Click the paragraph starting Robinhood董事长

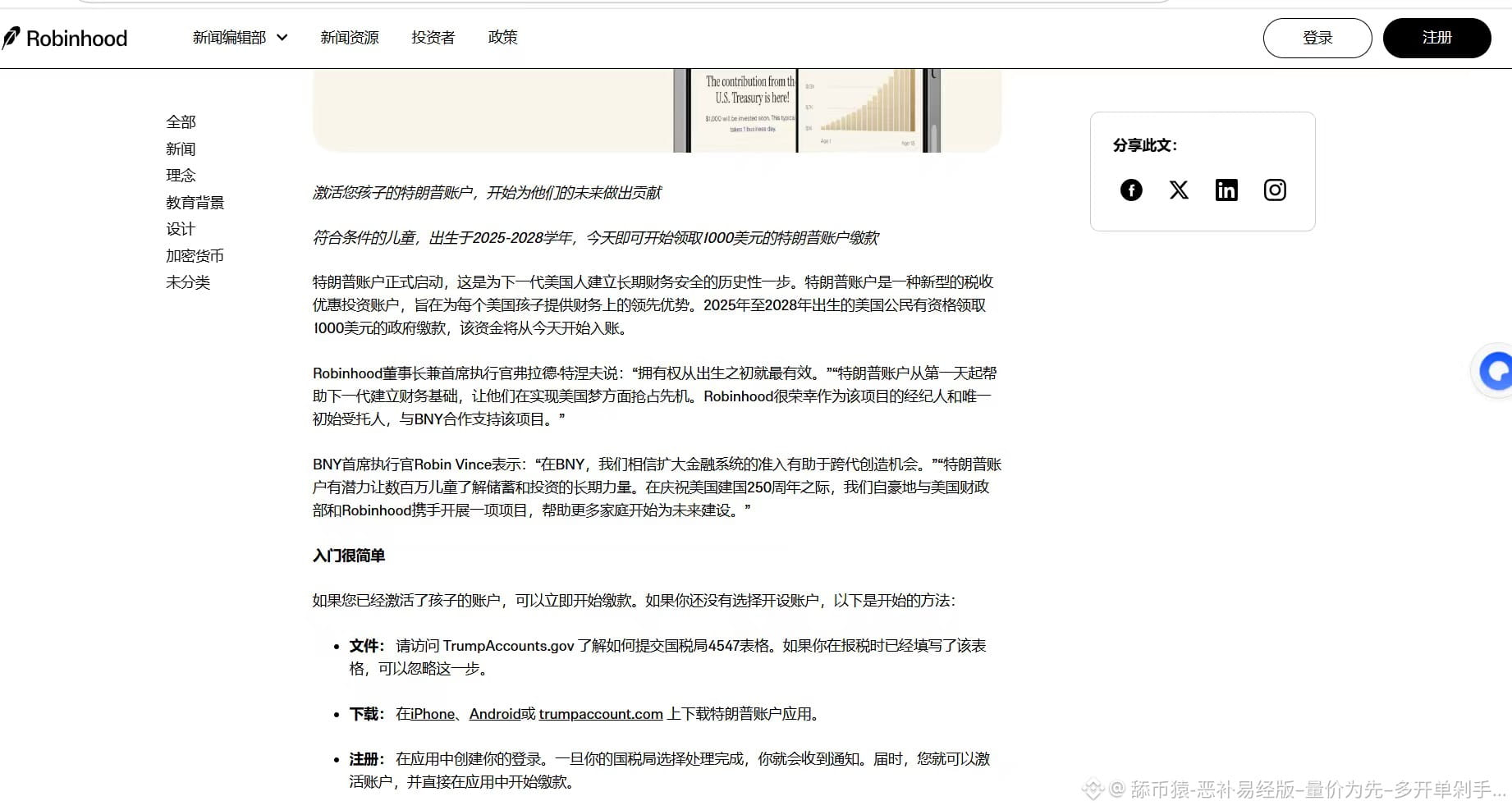pyautogui.click(x=655, y=396)
